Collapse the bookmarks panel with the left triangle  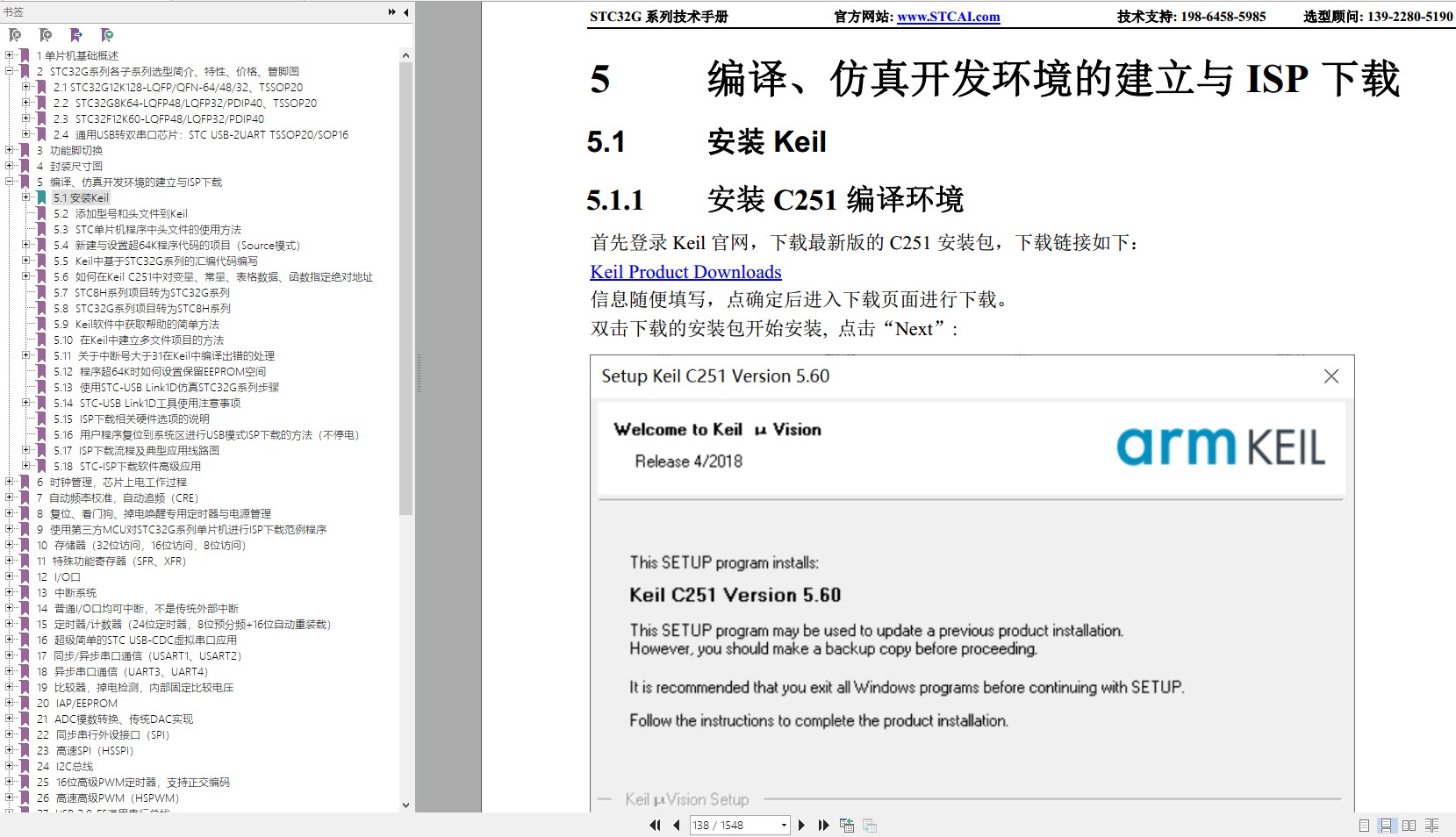click(x=405, y=12)
